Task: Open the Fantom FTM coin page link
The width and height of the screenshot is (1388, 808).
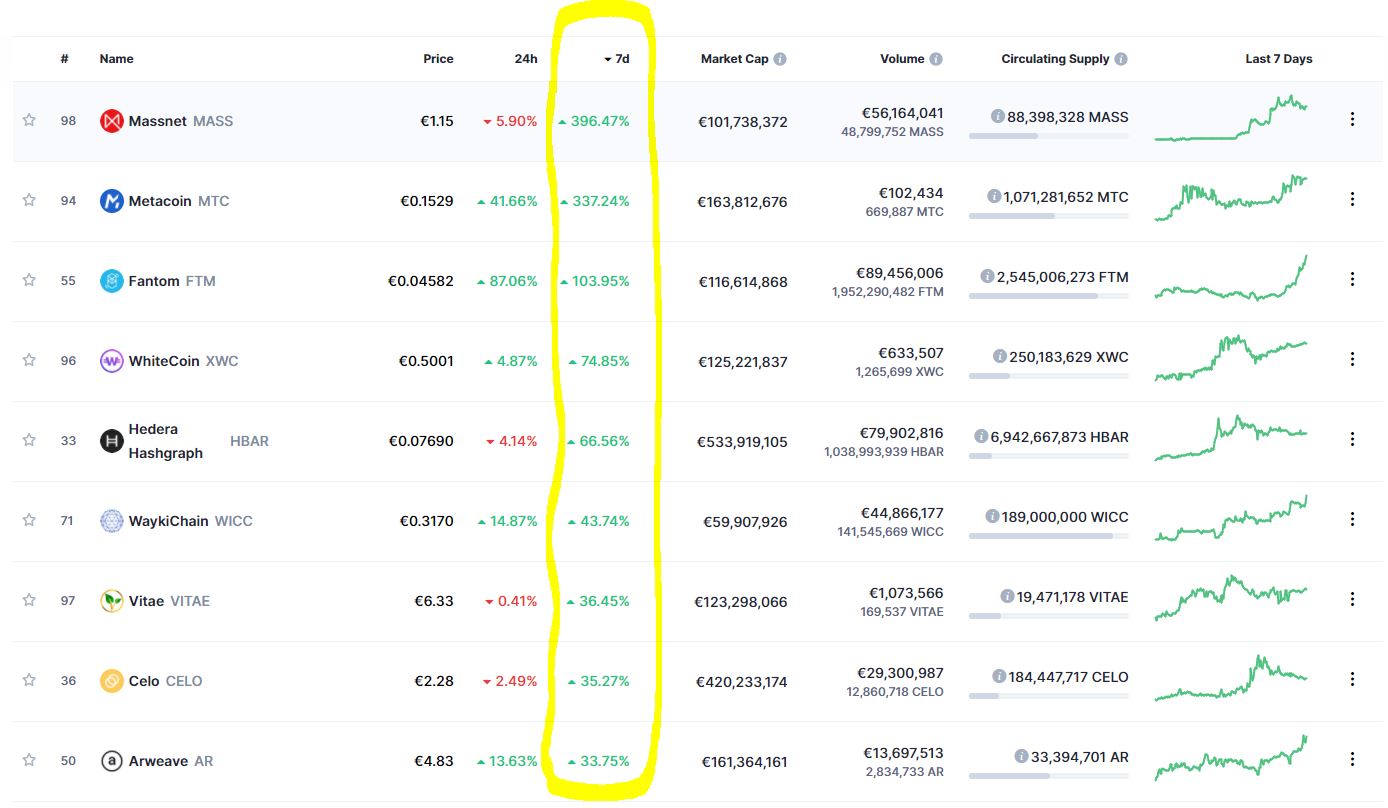Action: pyautogui.click(x=172, y=281)
